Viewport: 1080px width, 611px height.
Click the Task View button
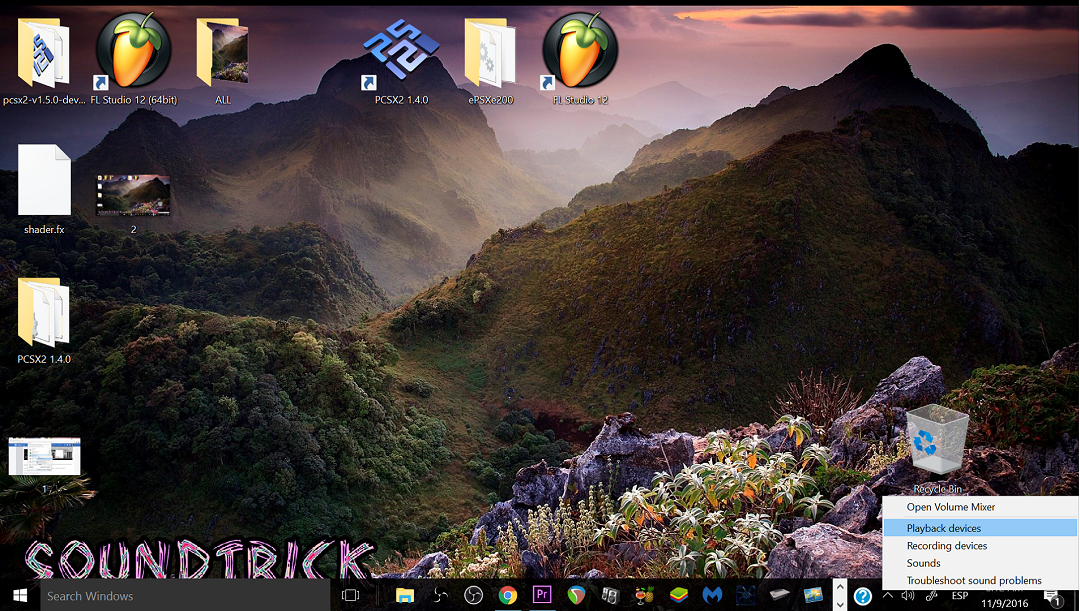[350, 596]
